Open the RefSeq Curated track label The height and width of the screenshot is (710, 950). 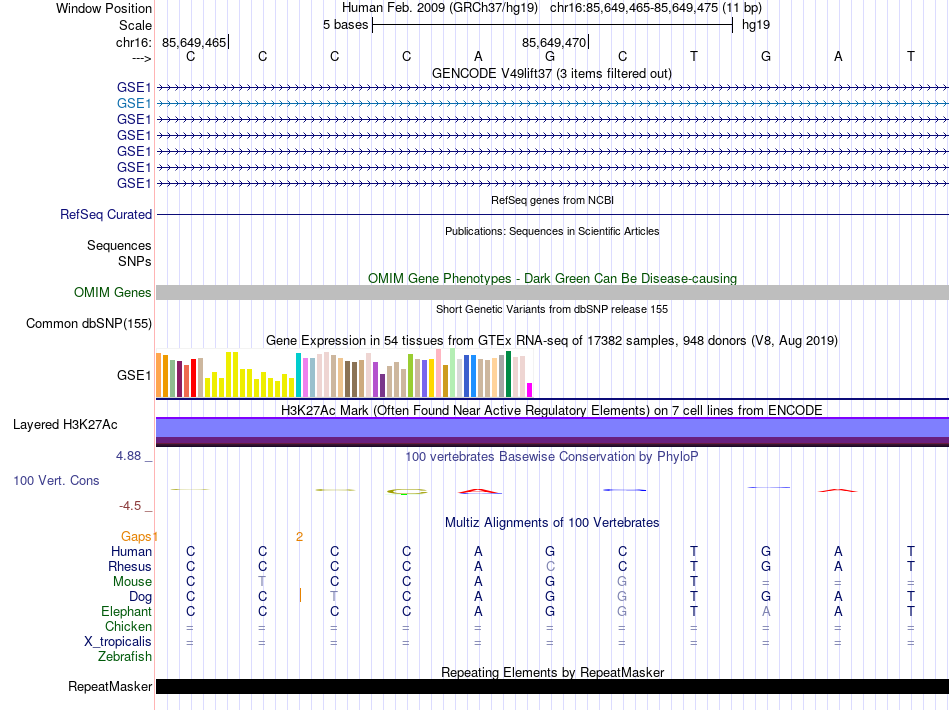point(106,214)
